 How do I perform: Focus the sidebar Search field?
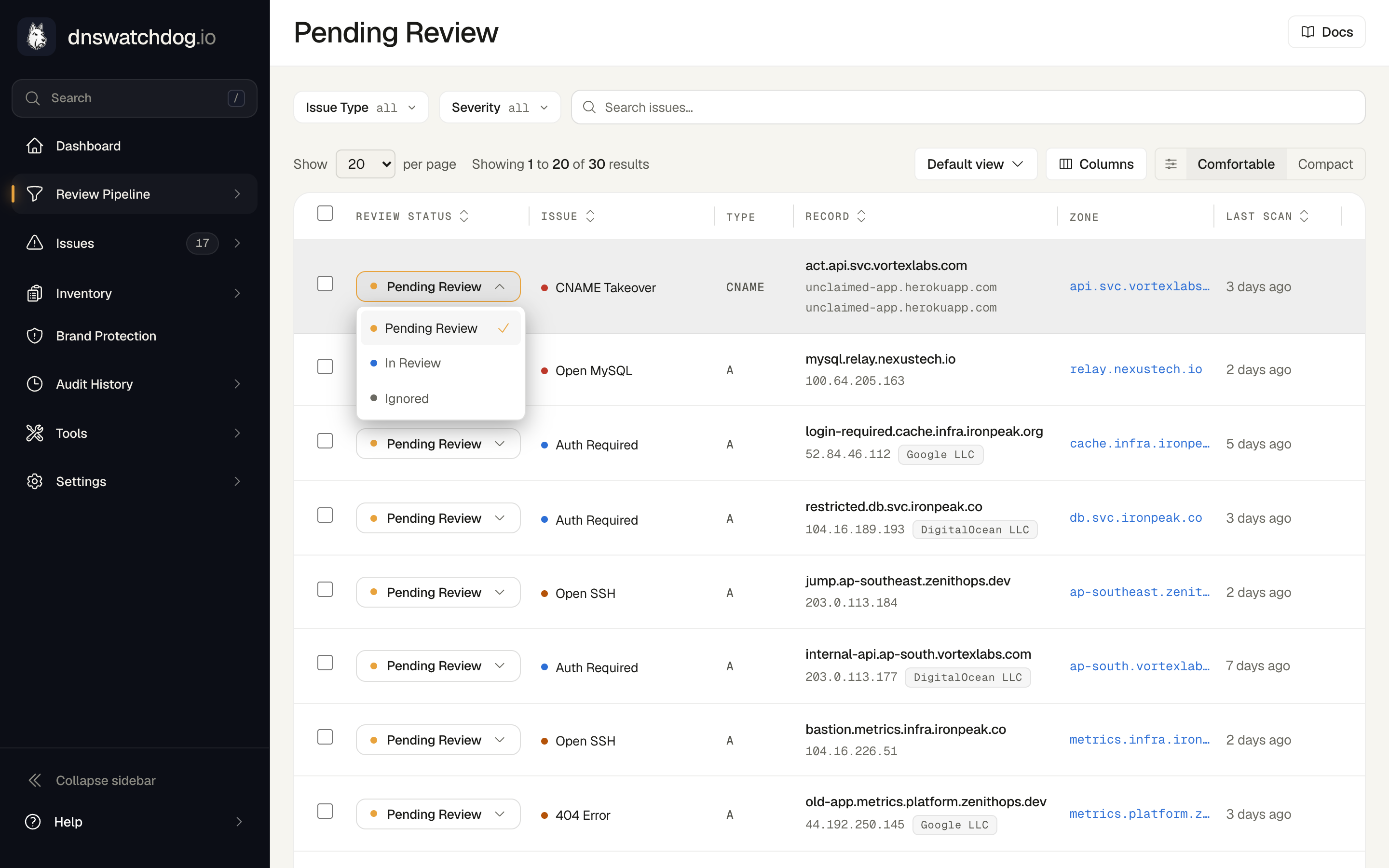pos(134,98)
